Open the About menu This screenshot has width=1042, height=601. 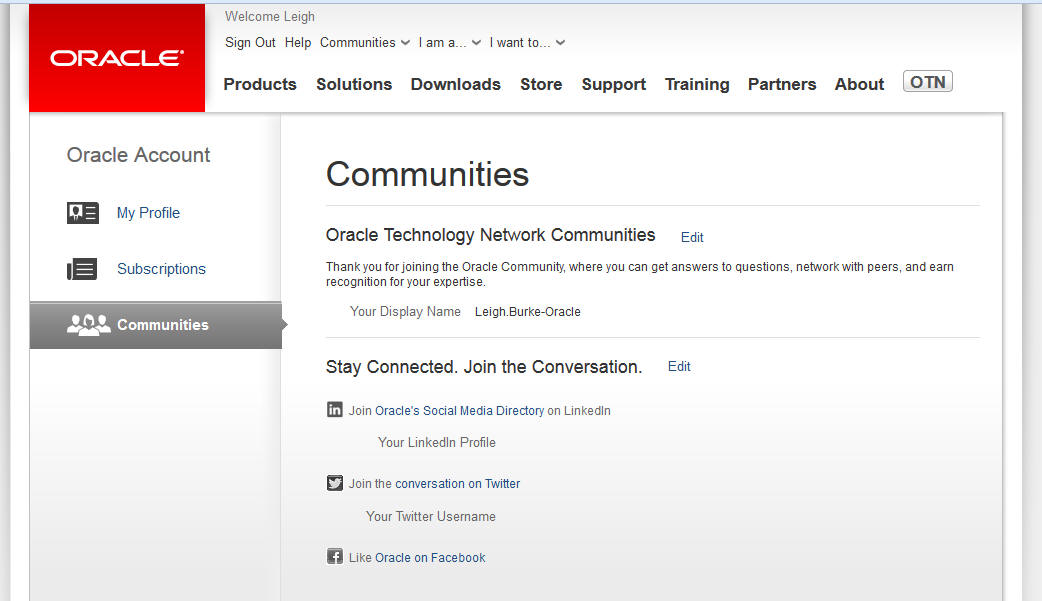[859, 84]
